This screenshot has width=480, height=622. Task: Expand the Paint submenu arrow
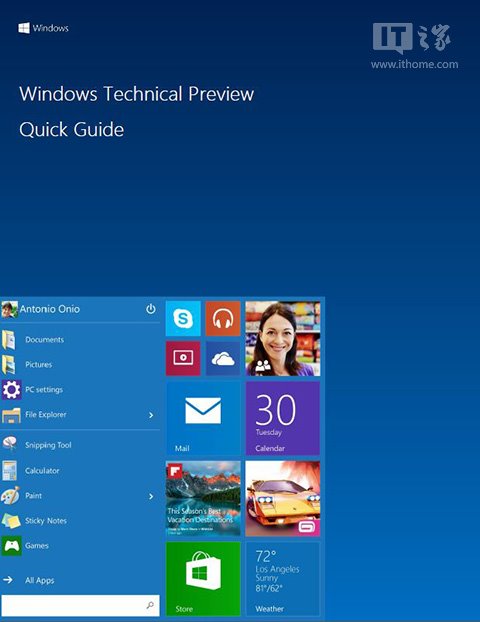pos(151,496)
